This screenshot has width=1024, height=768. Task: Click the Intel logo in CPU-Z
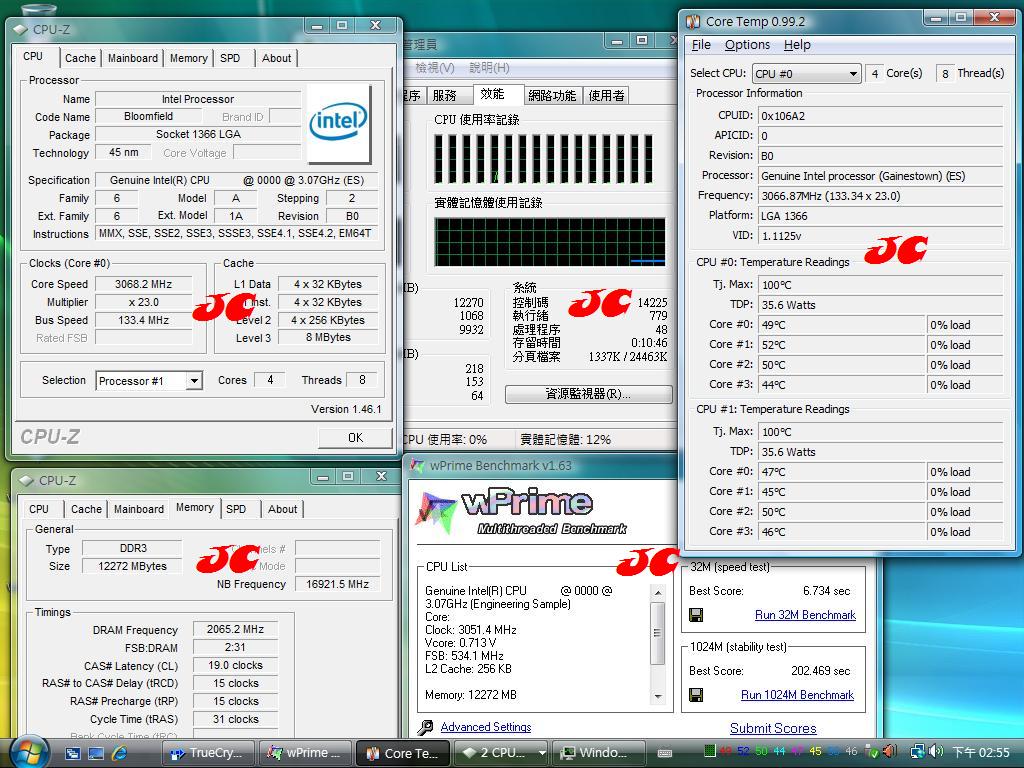338,122
